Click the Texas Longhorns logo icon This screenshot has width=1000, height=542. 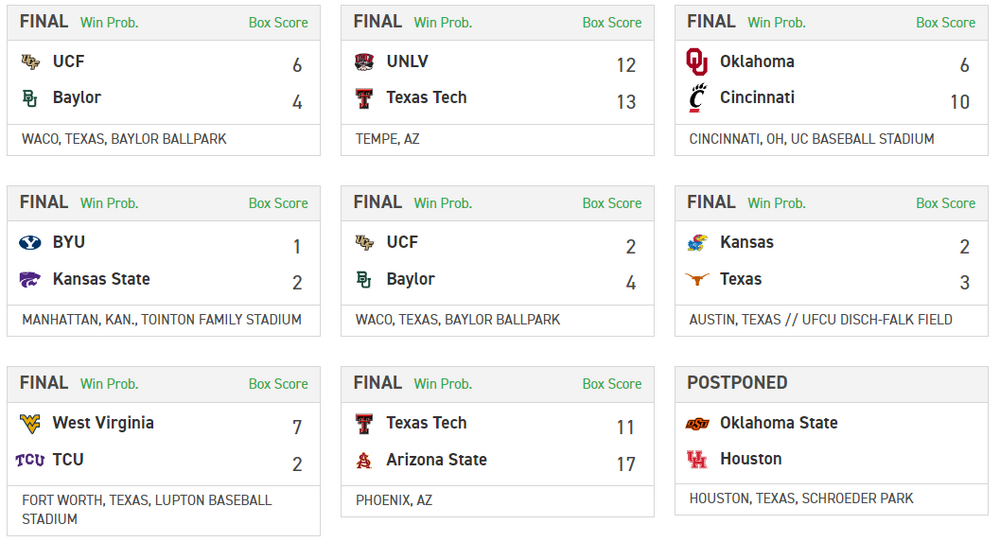point(697,279)
